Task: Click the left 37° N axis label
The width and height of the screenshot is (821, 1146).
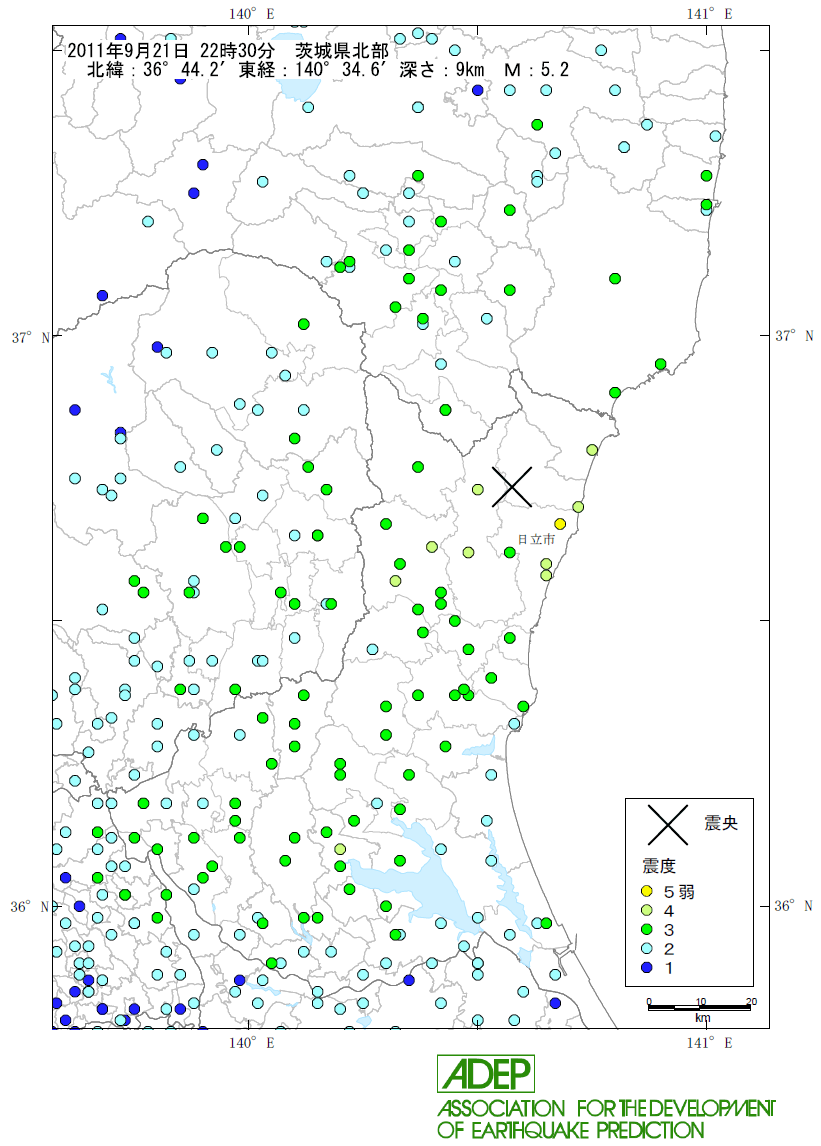Action: click(x=31, y=338)
